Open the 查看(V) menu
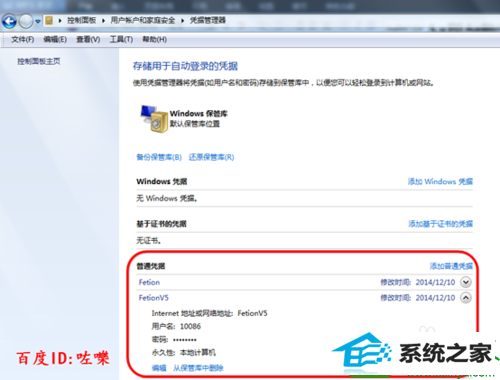This screenshot has height=380, width=500. (x=88, y=40)
